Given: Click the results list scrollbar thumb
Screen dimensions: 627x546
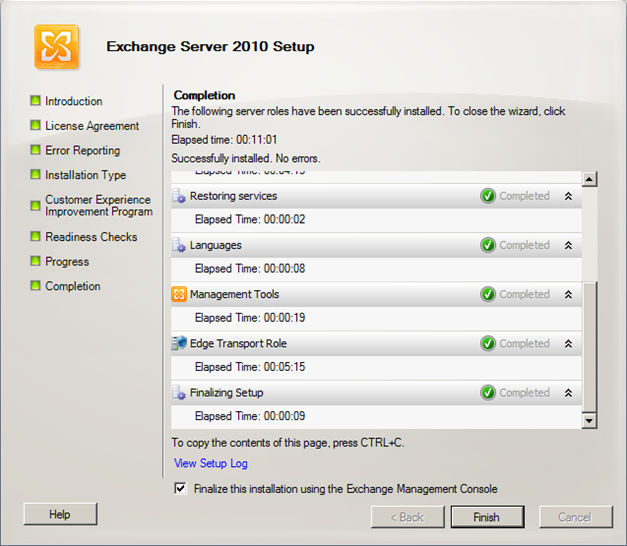Looking at the screenshot, I should coord(589,346).
